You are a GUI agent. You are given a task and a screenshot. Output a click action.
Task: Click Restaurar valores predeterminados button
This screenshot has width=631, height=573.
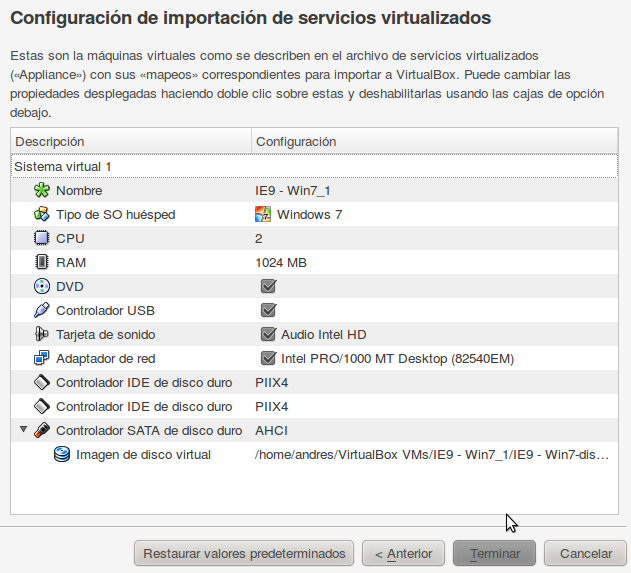click(x=244, y=553)
